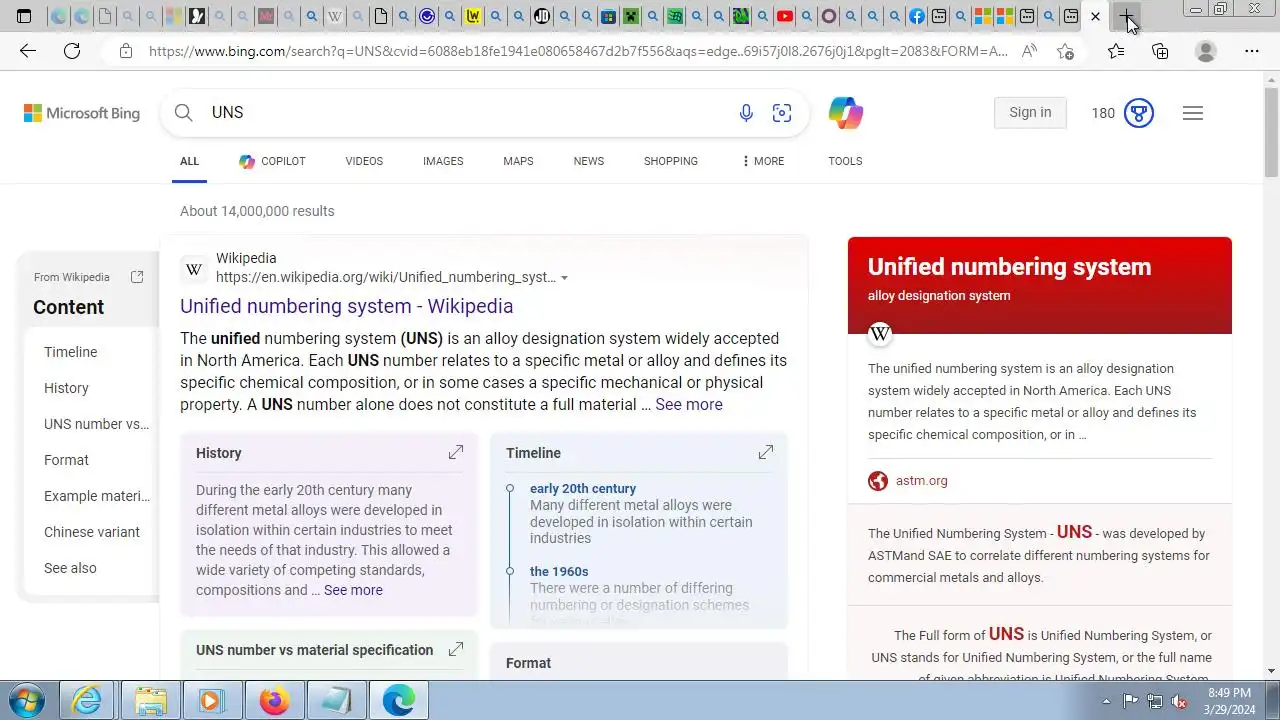Start voice search with the microphone

[x=746, y=113]
